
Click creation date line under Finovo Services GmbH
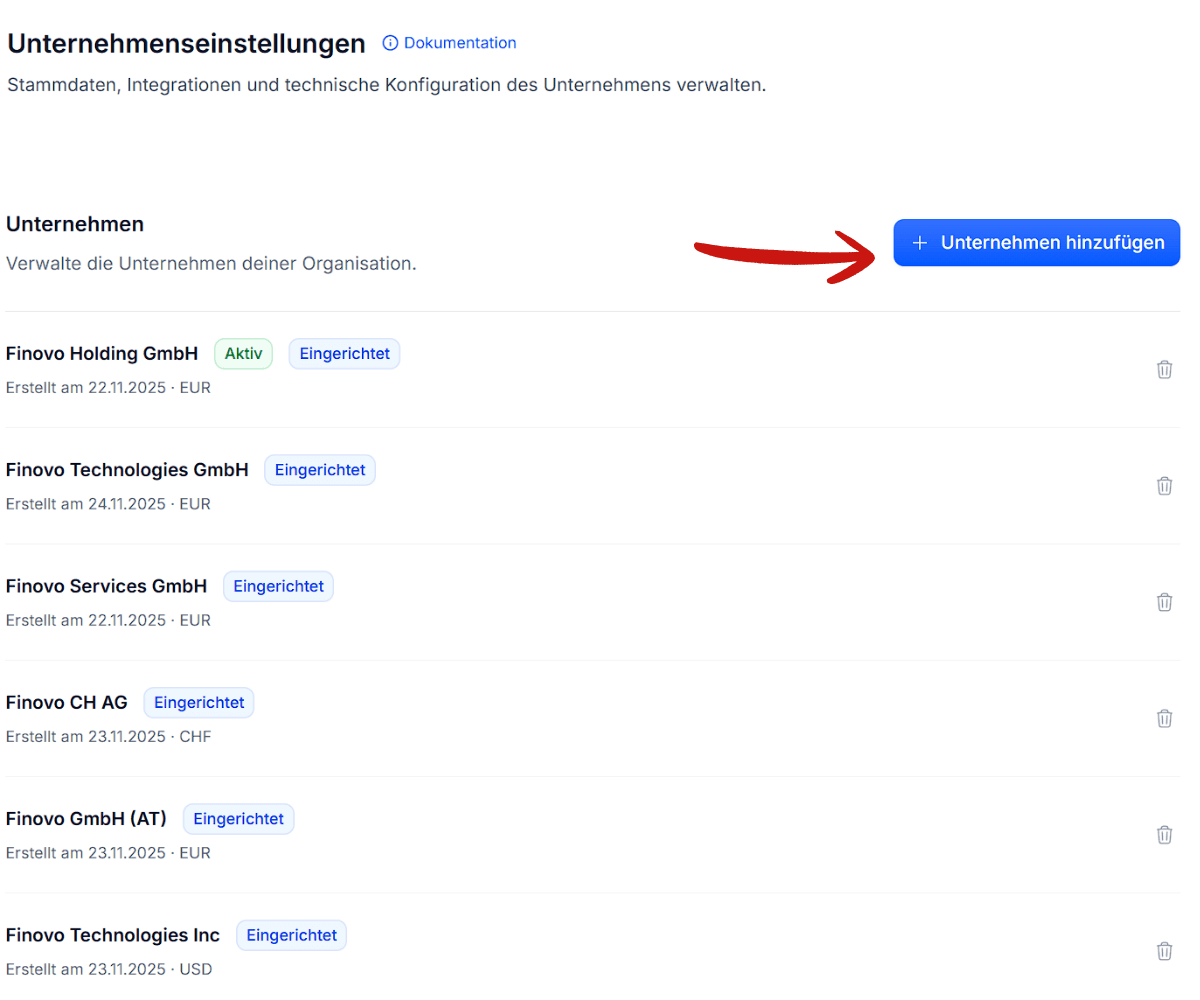(x=108, y=620)
